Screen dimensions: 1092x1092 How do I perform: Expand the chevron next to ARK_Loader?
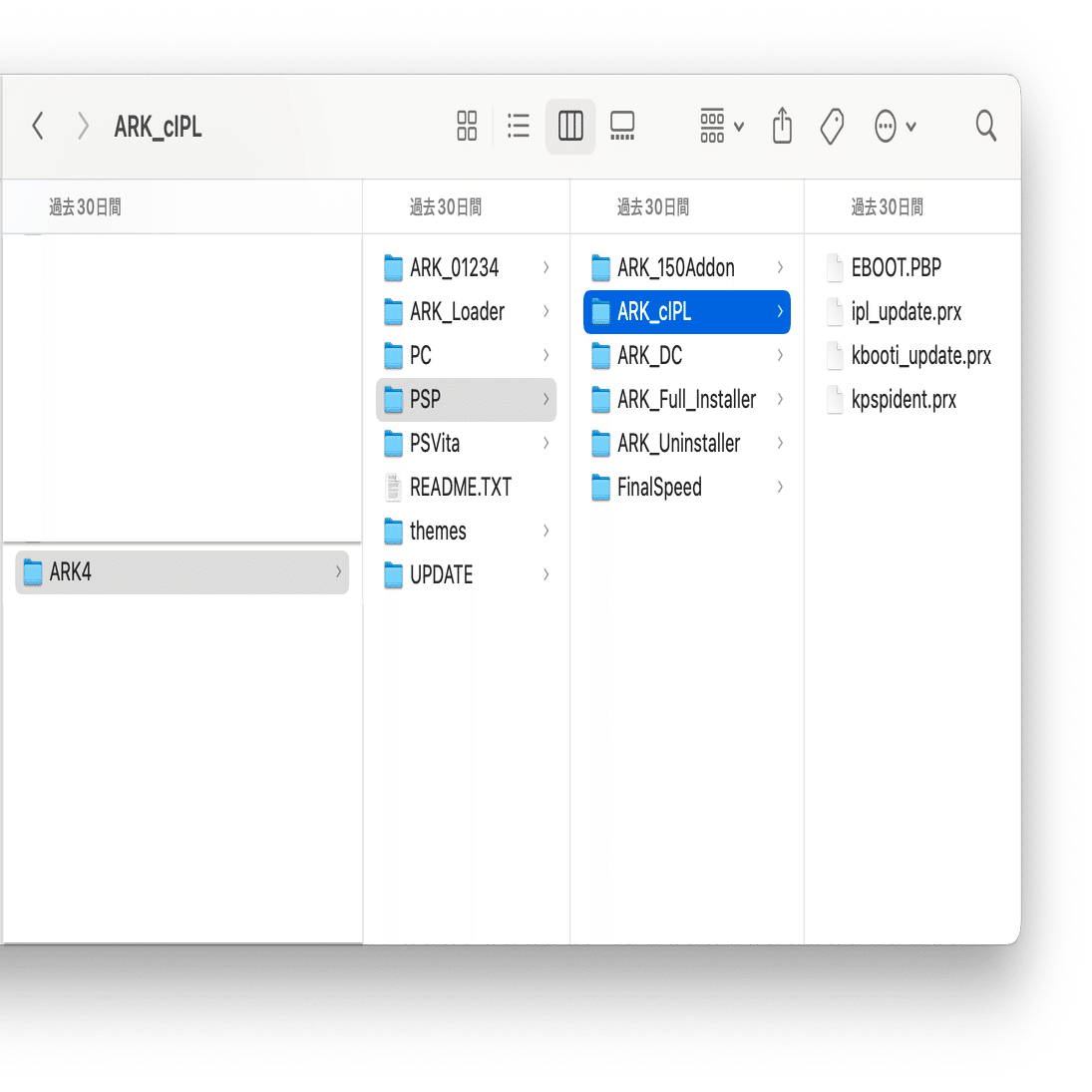coord(546,311)
